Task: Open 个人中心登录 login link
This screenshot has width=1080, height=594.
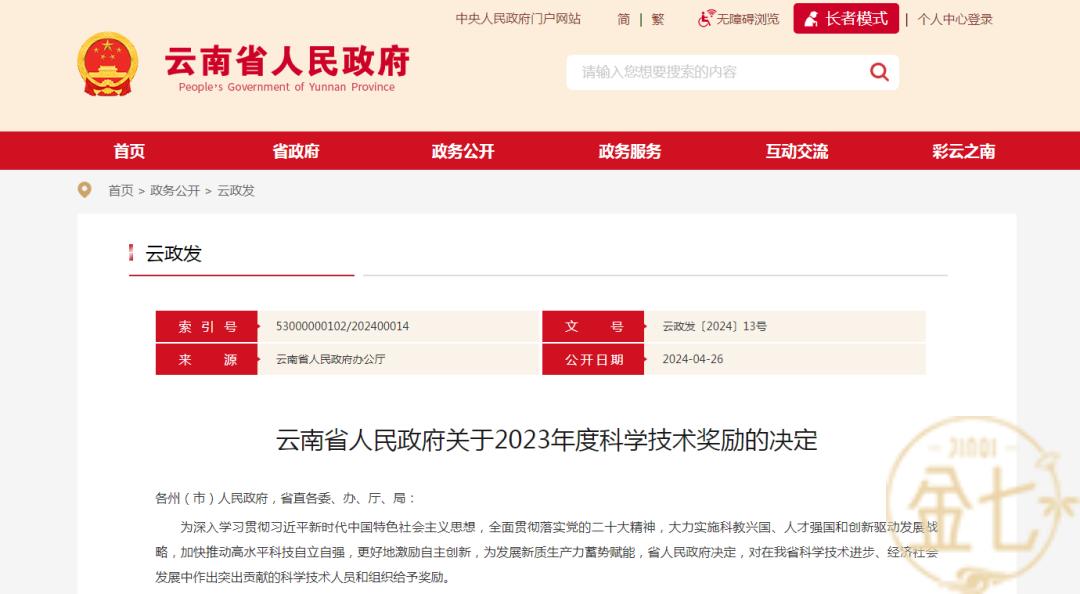Action: coord(955,19)
